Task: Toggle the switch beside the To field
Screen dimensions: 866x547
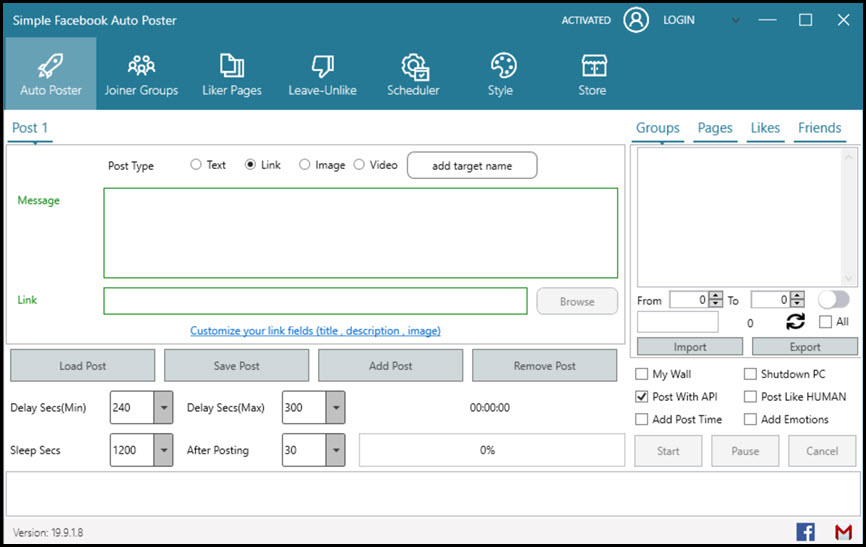Action: coord(833,299)
